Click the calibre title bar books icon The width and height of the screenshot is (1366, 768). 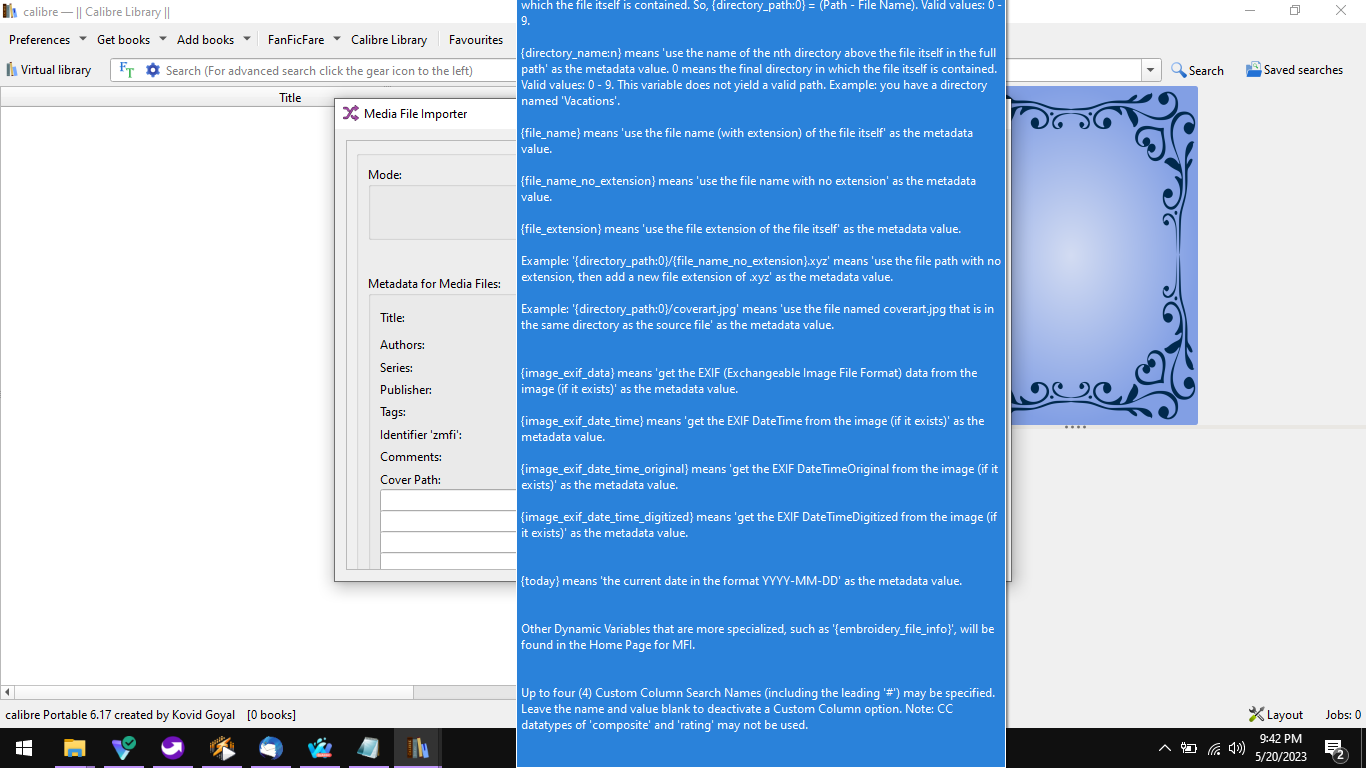pyautogui.click(x=10, y=12)
